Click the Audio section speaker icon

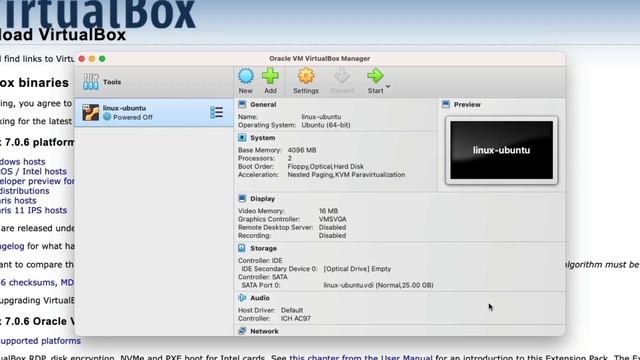(x=242, y=298)
